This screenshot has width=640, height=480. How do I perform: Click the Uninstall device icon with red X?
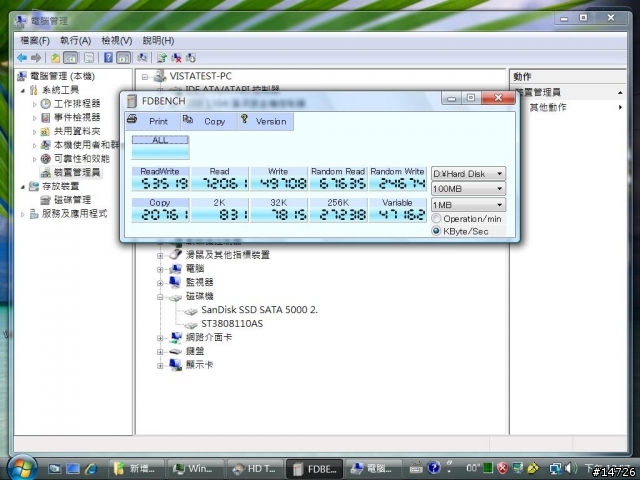[176, 58]
